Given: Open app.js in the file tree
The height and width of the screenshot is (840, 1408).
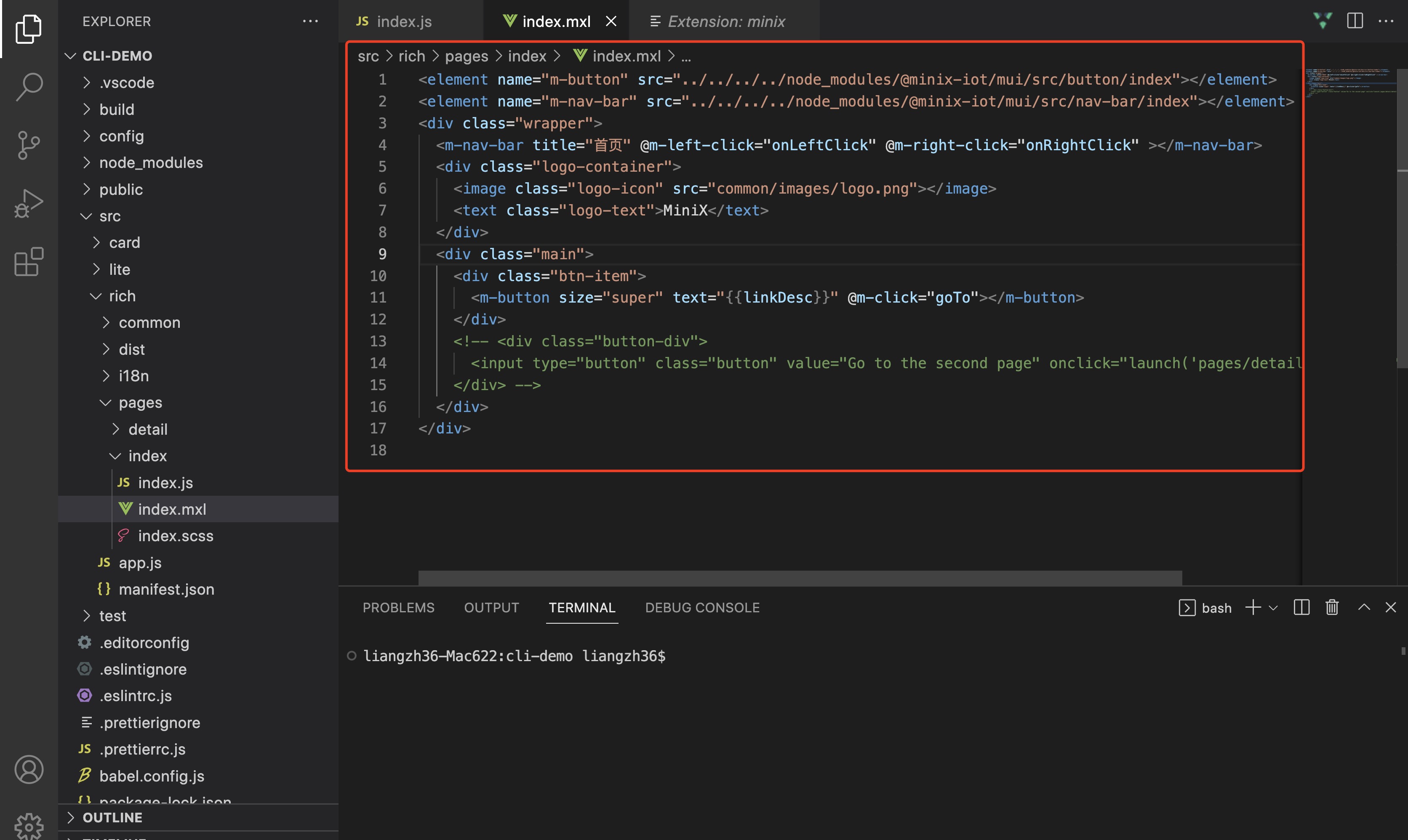Looking at the screenshot, I should point(198,563).
